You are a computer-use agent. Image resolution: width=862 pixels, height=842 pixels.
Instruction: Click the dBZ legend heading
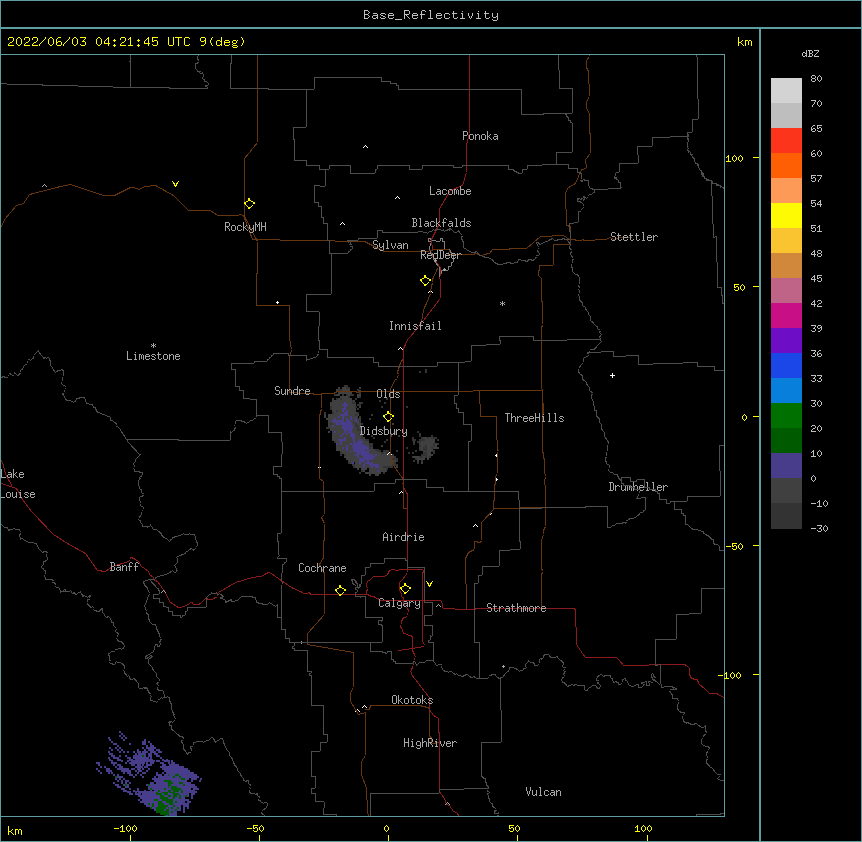tap(810, 53)
